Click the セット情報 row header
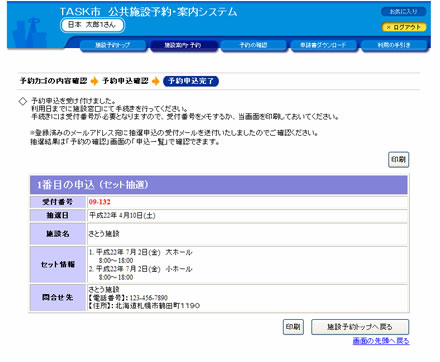440x362 pixels. 58,265
